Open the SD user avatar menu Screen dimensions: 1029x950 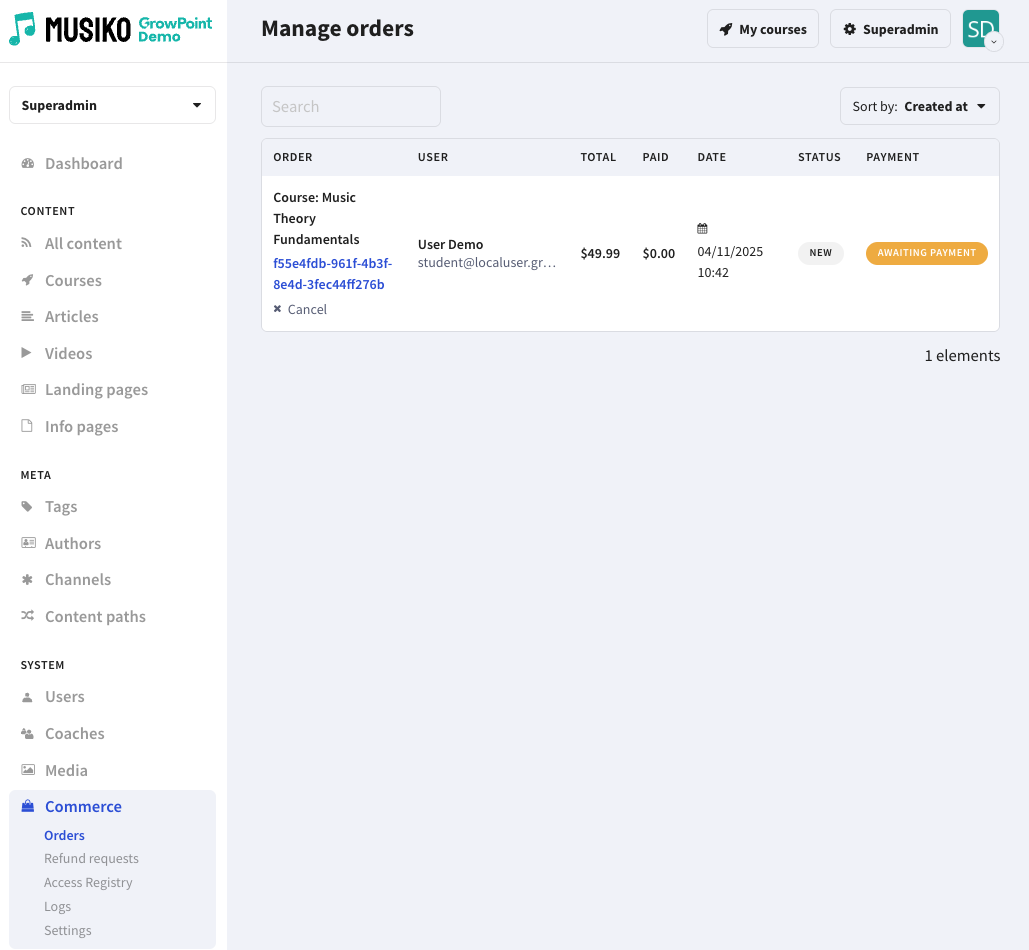pyautogui.click(x=981, y=29)
